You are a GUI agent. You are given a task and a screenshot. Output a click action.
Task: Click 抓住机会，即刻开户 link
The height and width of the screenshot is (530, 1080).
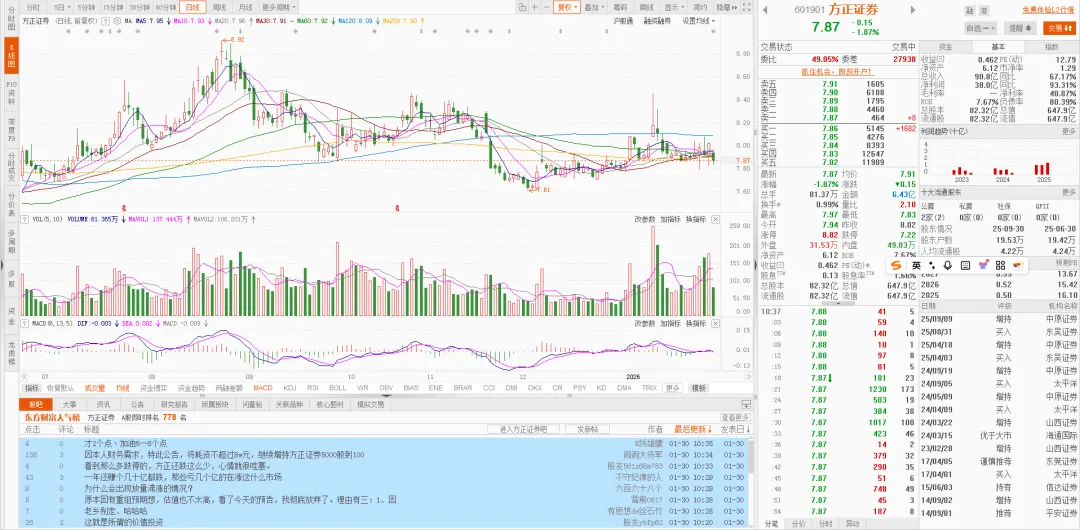click(x=836, y=71)
